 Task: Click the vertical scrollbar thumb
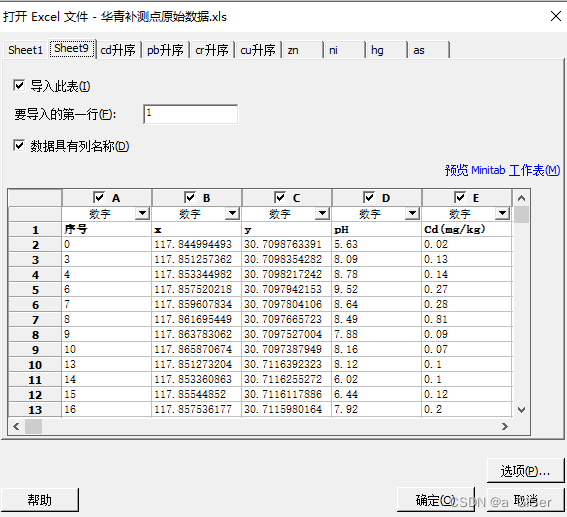(x=521, y=215)
